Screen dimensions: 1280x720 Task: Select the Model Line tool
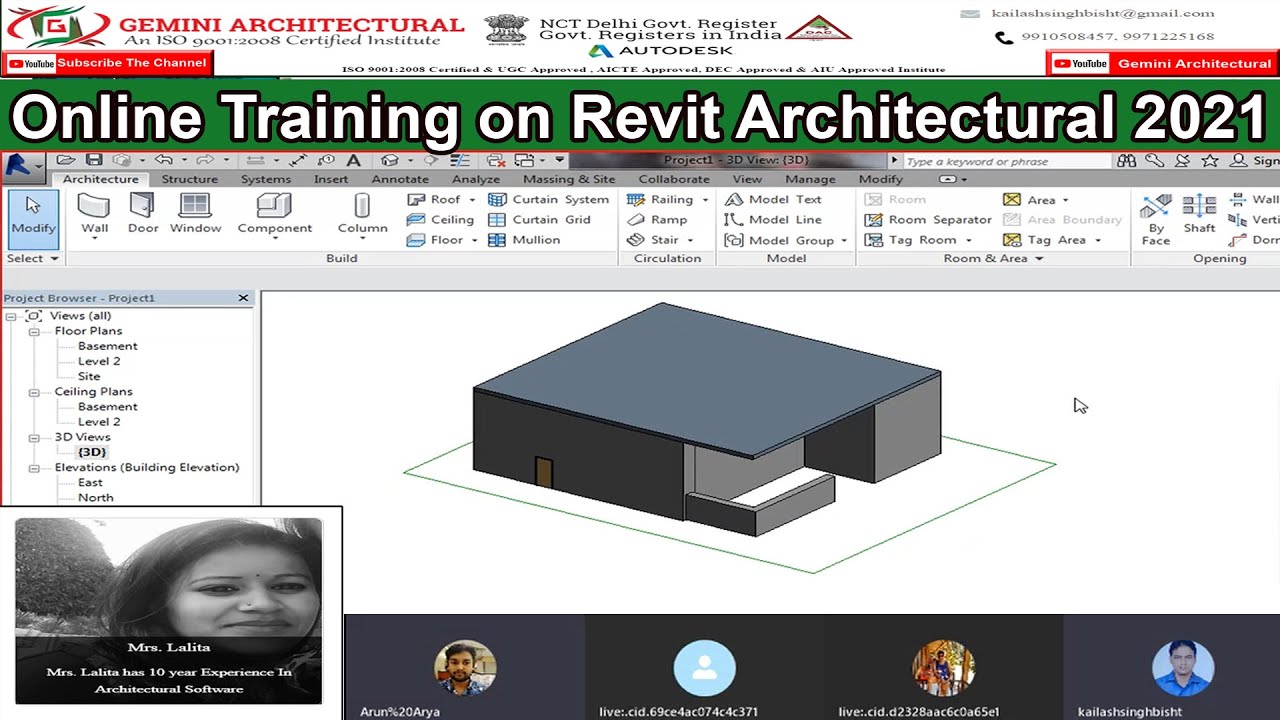773,219
